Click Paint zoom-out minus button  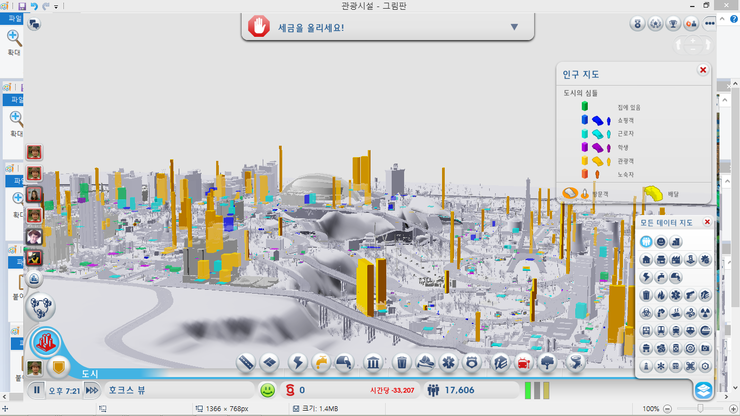tap(667, 408)
